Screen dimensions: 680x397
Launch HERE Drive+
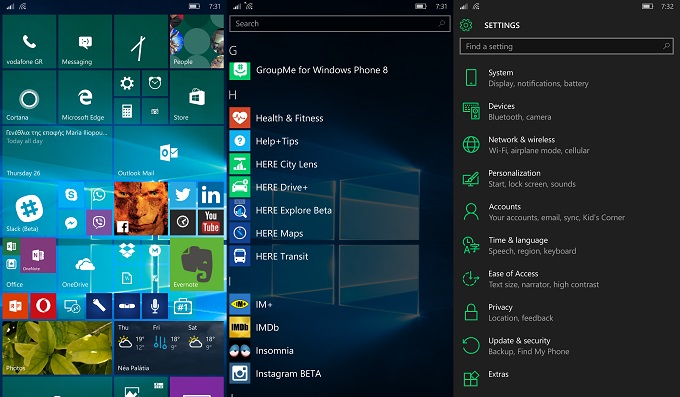point(269,187)
